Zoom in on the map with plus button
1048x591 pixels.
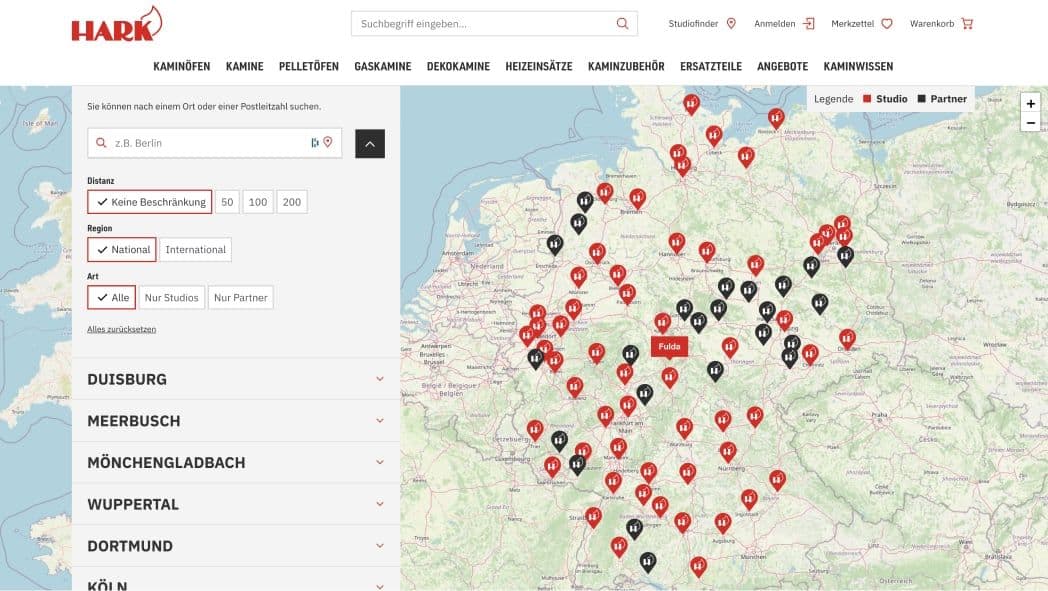[x=1030, y=103]
